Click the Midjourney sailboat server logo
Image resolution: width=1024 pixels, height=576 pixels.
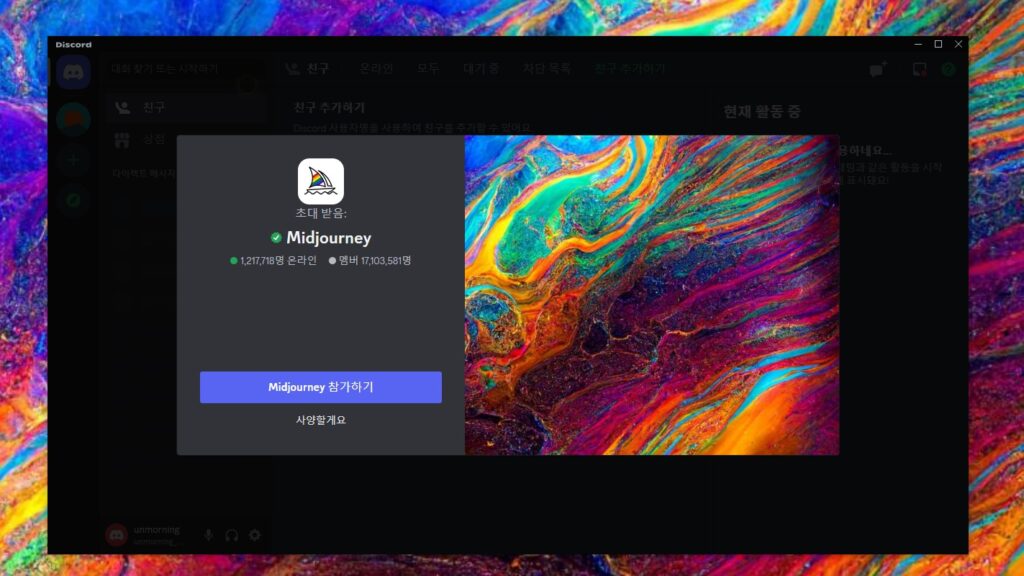pos(321,182)
